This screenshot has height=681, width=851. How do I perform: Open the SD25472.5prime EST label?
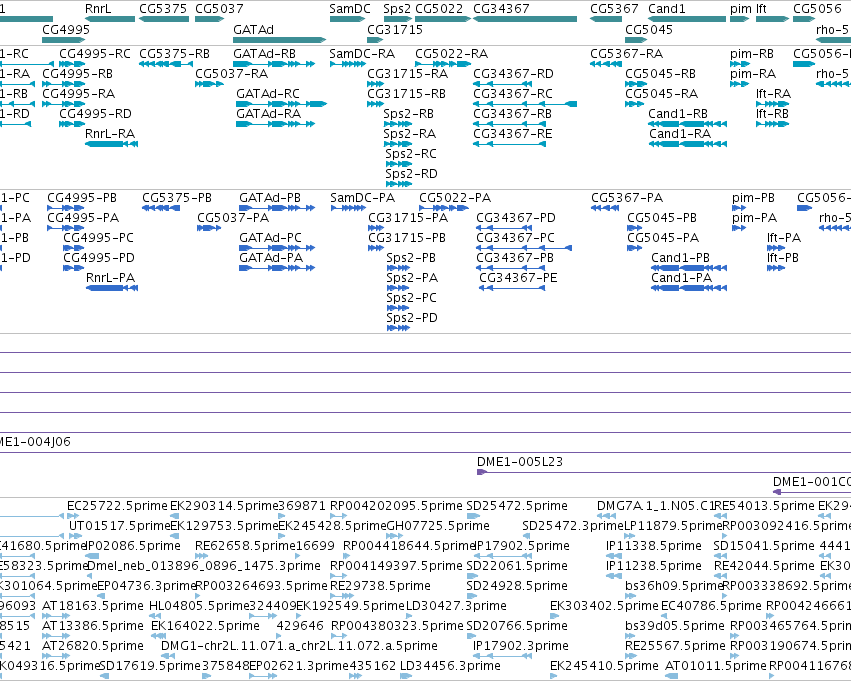click(x=517, y=506)
